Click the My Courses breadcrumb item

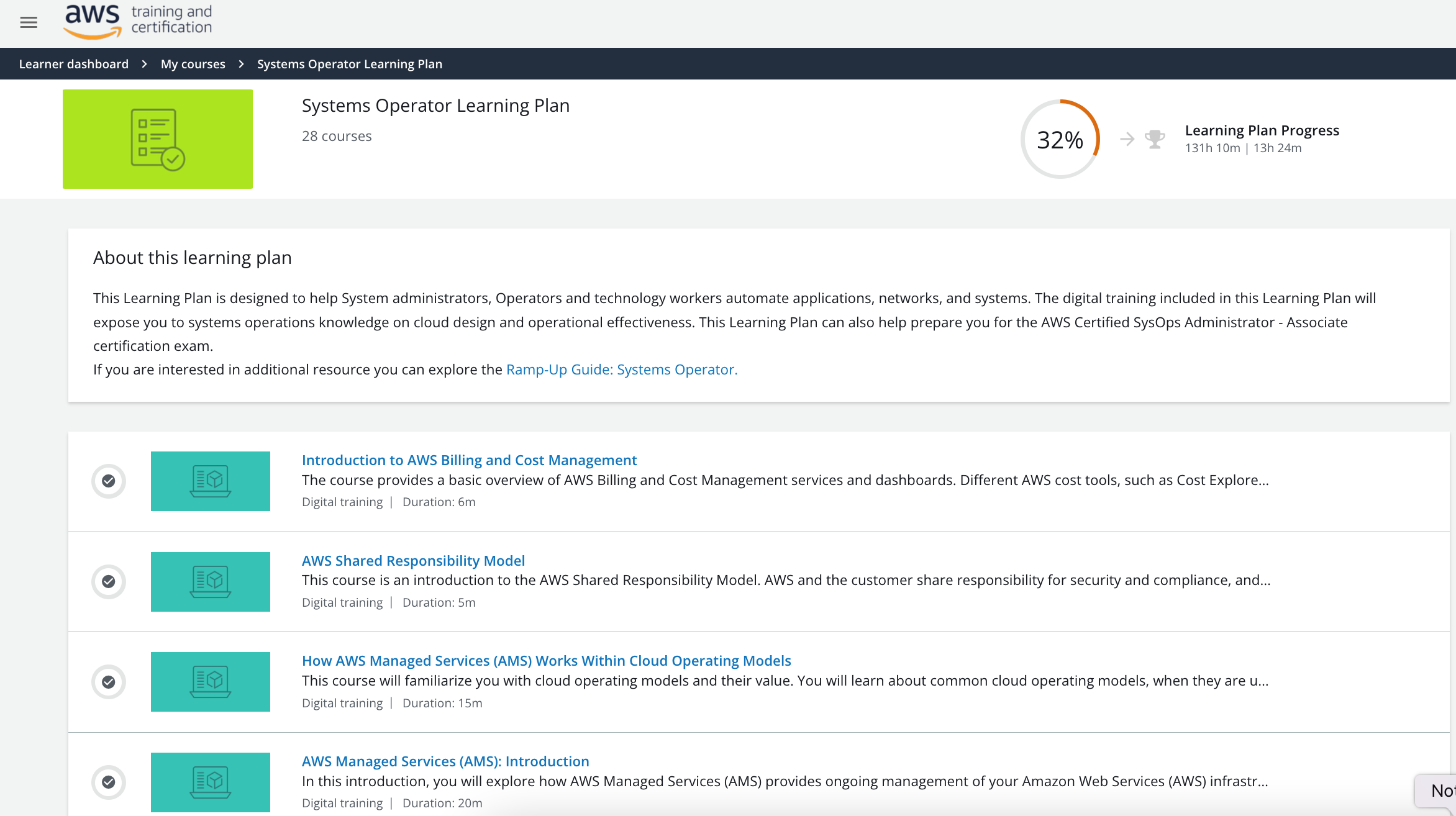point(193,63)
